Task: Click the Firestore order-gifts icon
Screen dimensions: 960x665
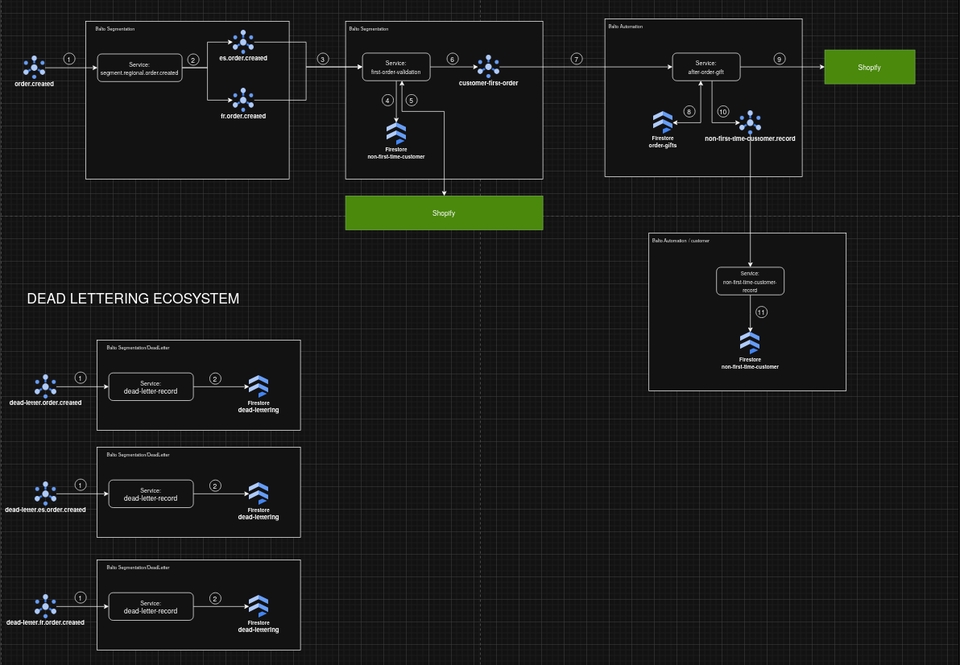Action: click(662, 122)
